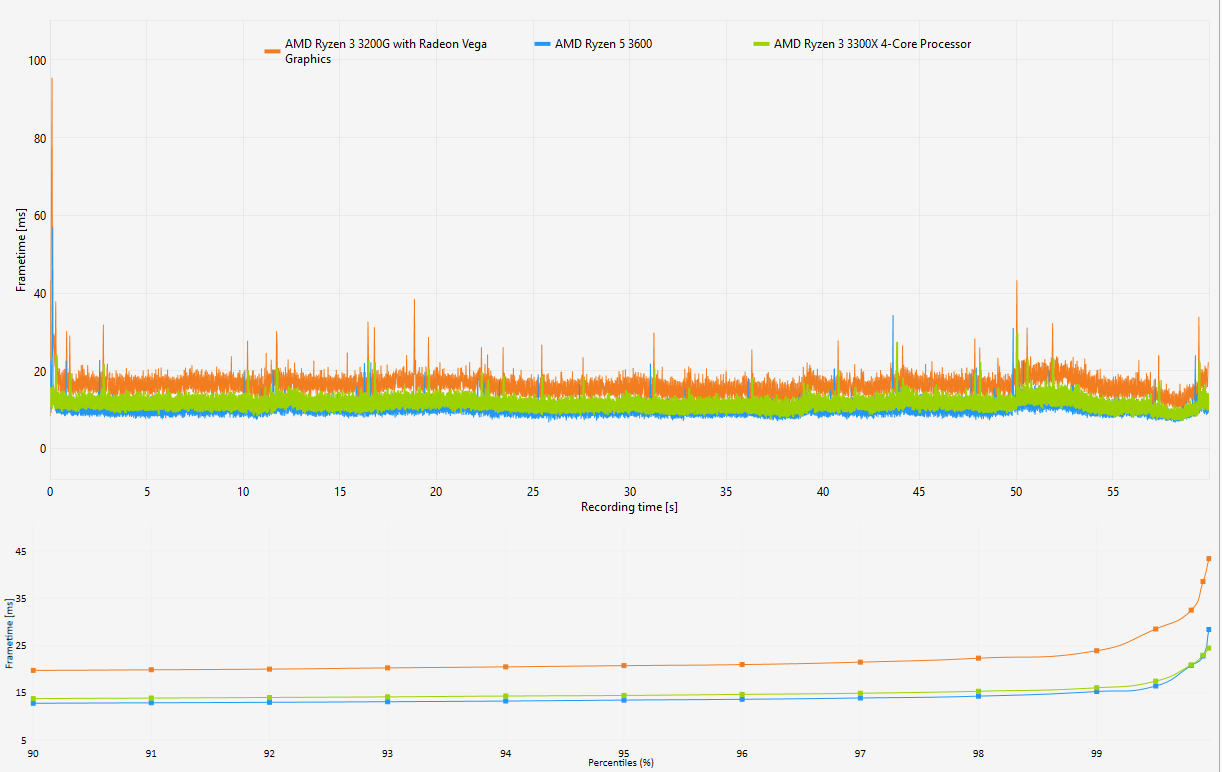The width and height of the screenshot is (1222, 772).
Task: Click the blue data marker at the 96th percentile
Action: pyautogui.click(x=742, y=699)
